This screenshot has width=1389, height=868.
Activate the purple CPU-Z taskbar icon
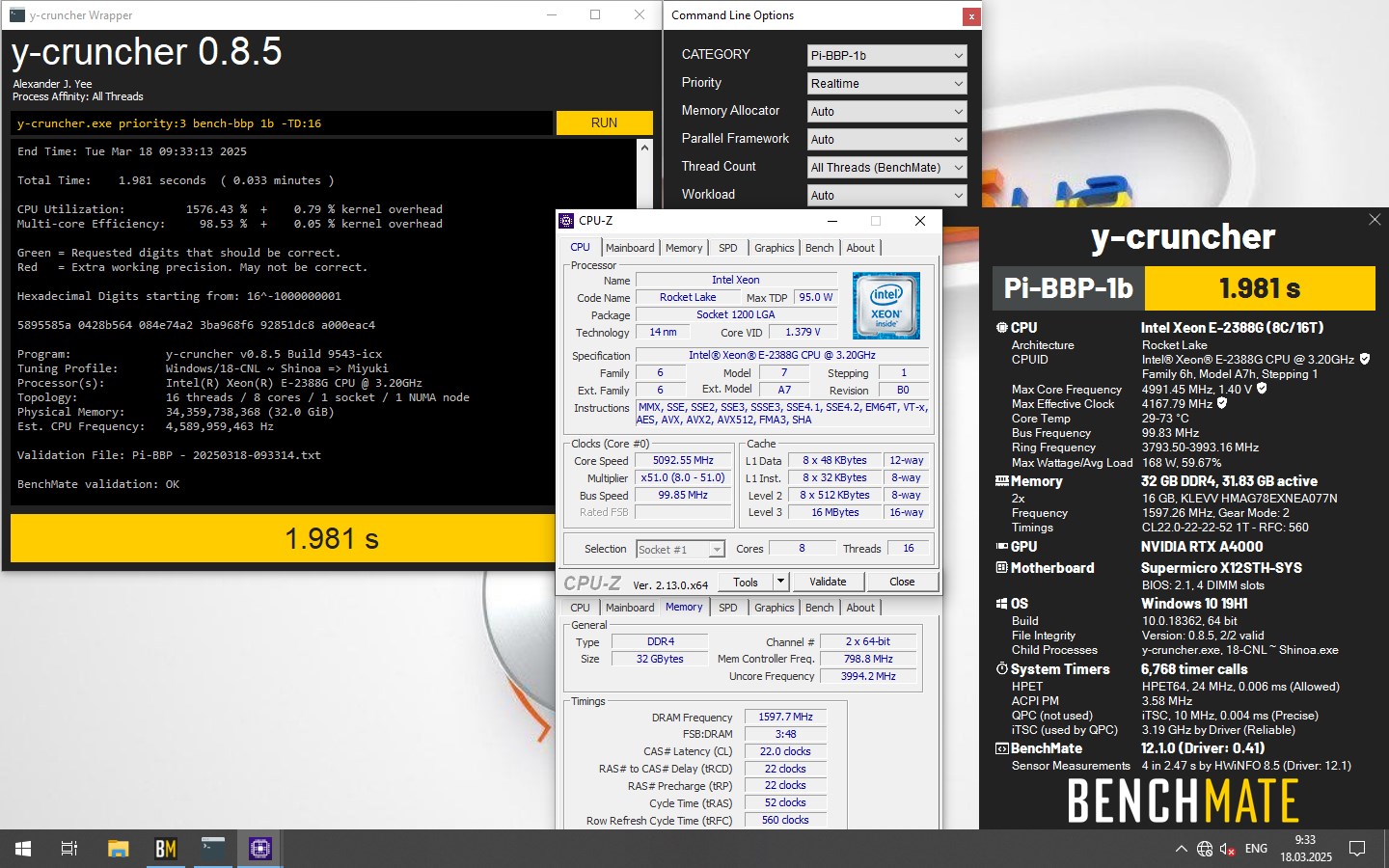pos(260,849)
